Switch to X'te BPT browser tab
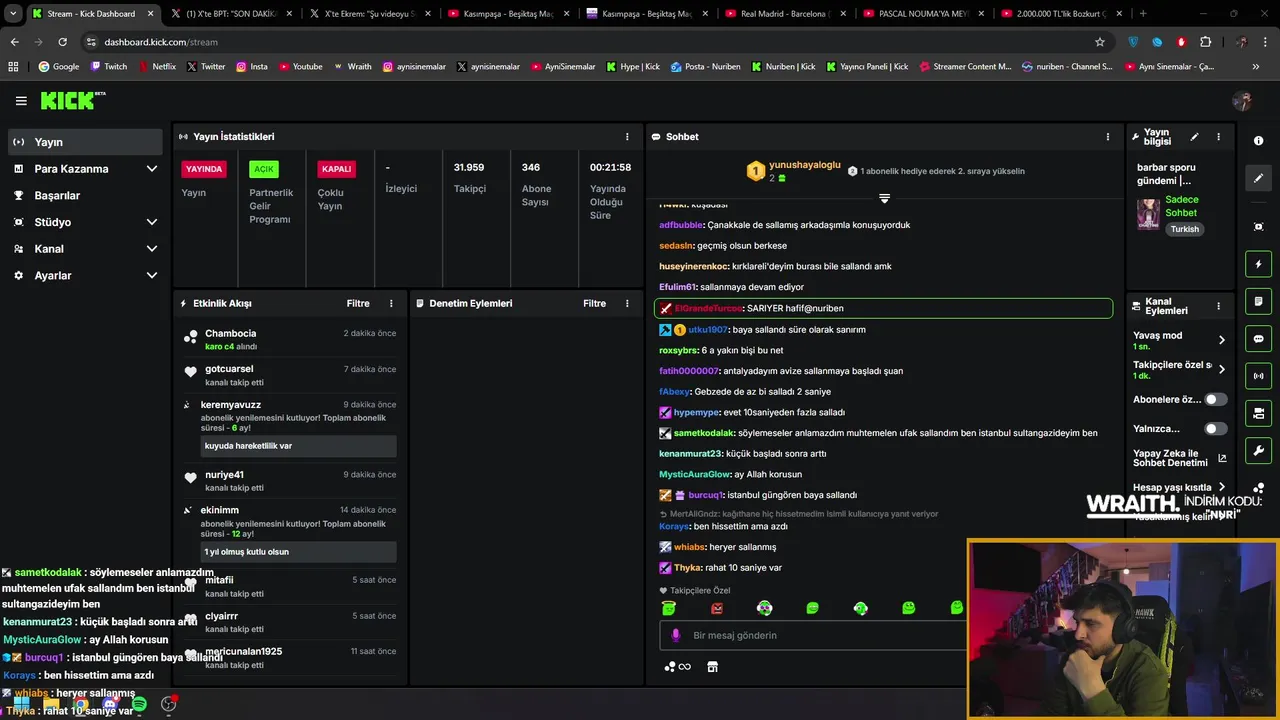The height and width of the screenshot is (720, 1280). tap(230, 14)
